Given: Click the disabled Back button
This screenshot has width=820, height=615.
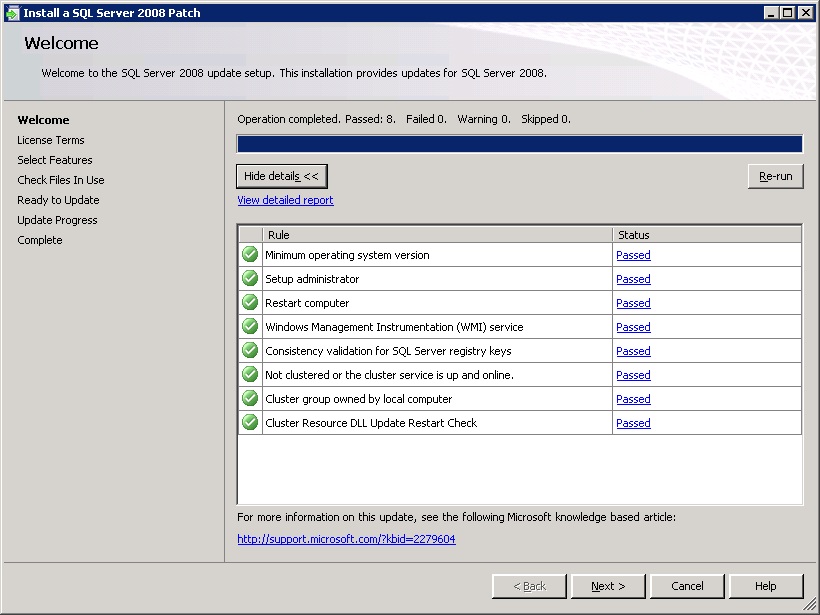Looking at the screenshot, I should pos(529,586).
